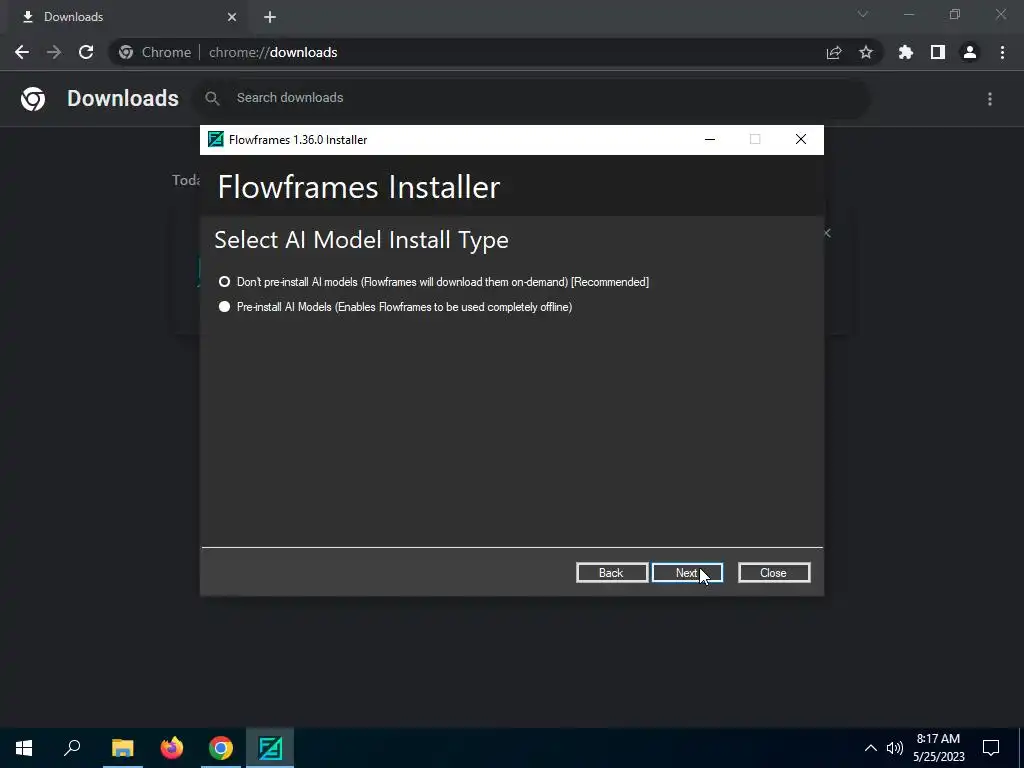Go Back to the previous installer page
The height and width of the screenshot is (768, 1024).
coord(612,573)
